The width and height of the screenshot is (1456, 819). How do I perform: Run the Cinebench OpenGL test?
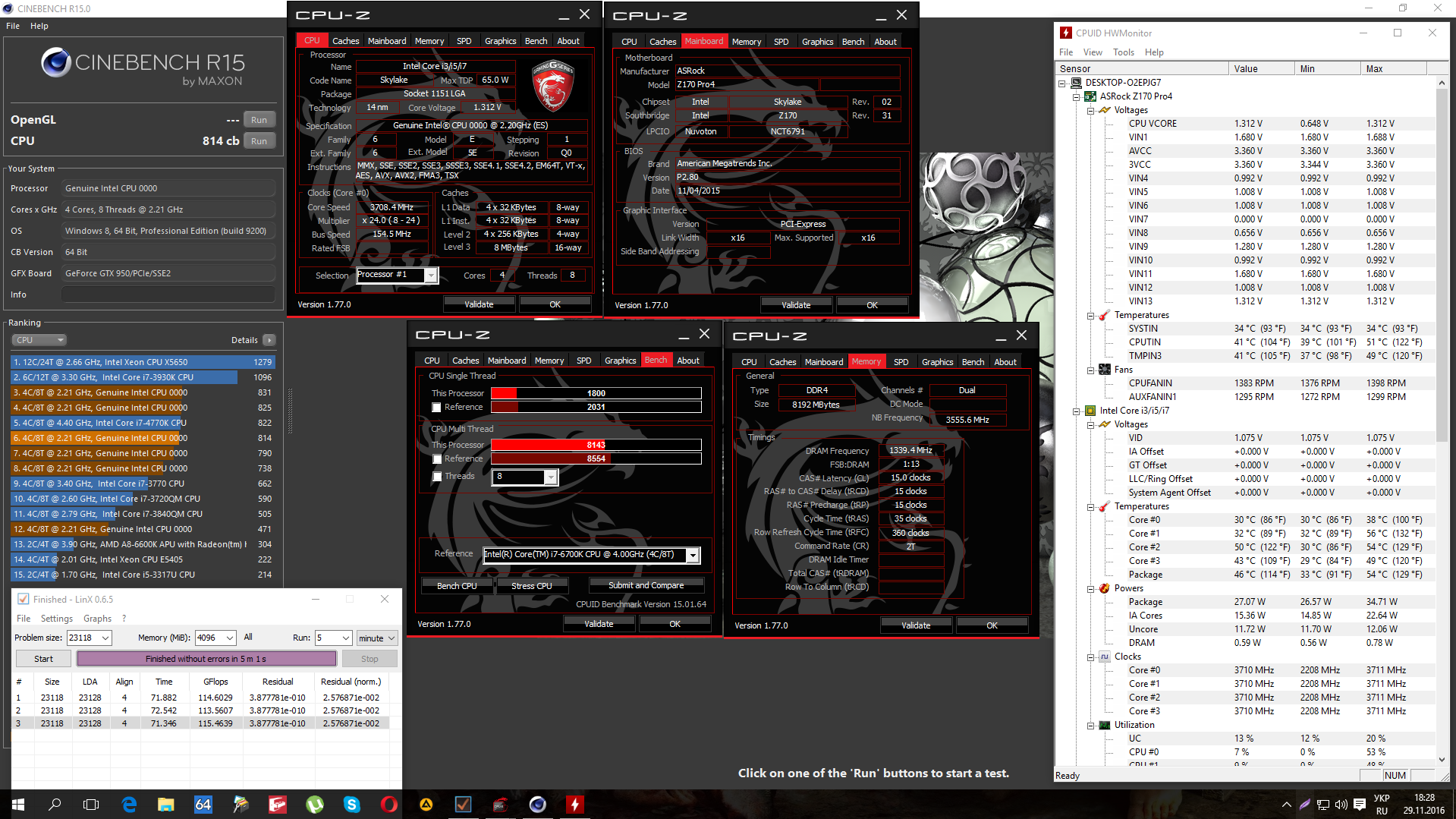click(259, 120)
